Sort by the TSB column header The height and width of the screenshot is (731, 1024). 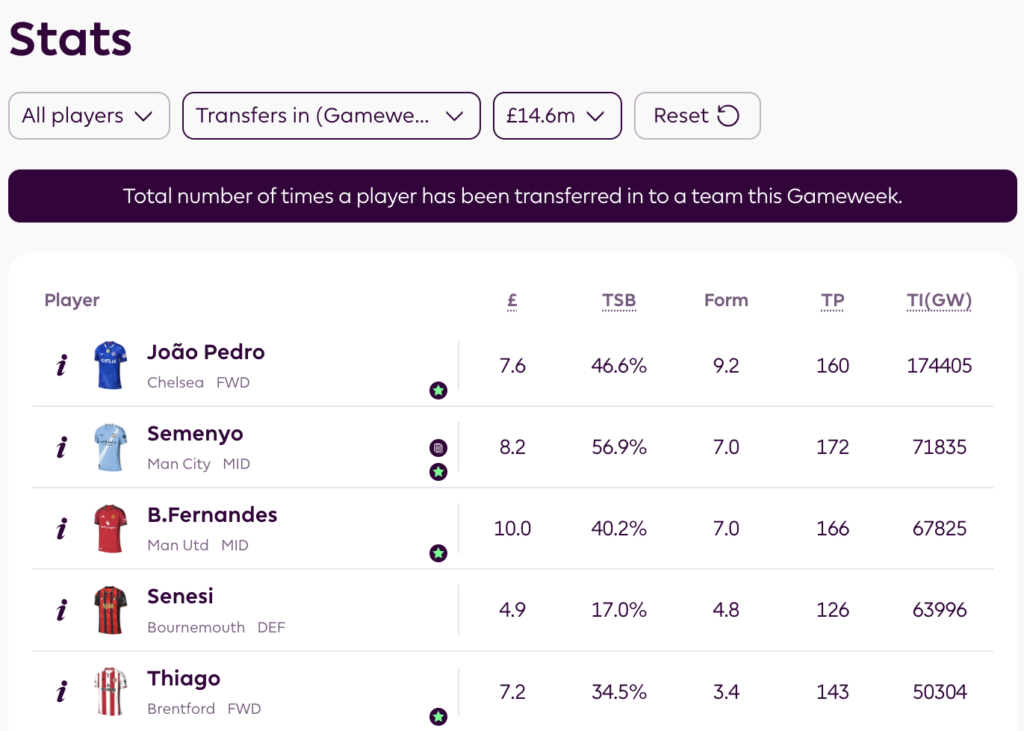619,300
